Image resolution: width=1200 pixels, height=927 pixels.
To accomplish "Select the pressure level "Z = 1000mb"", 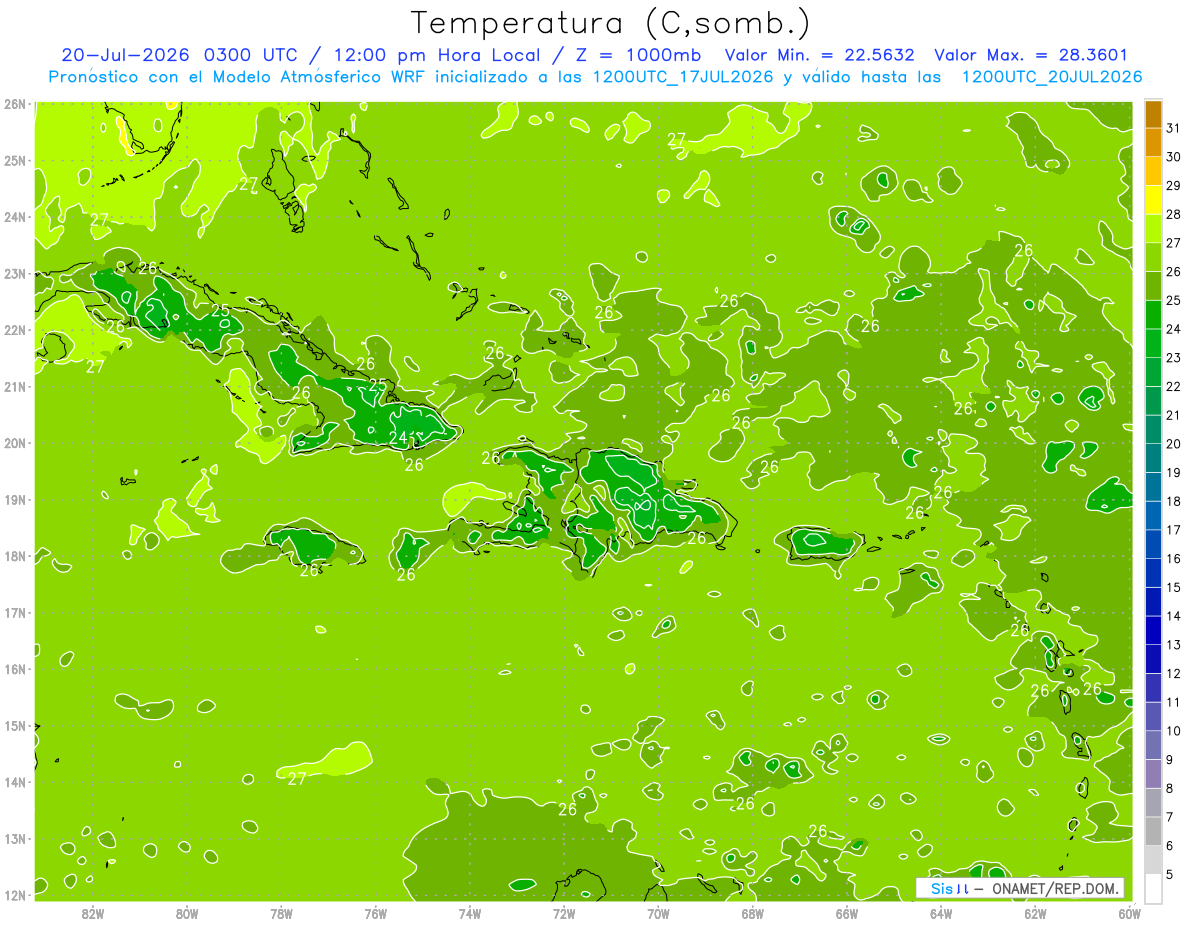I will (x=640, y=55).
